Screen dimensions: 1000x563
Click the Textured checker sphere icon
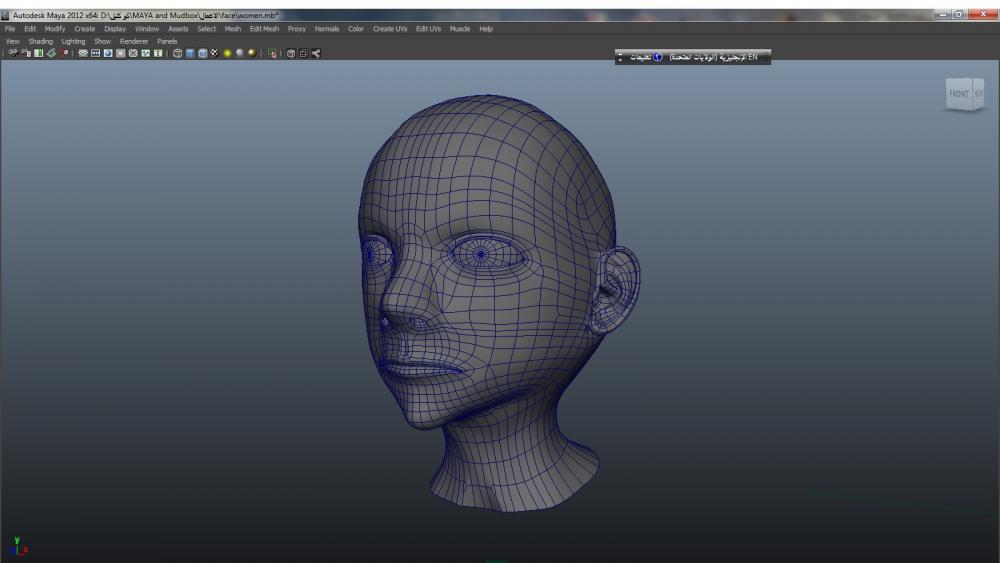click(x=214, y=53)
